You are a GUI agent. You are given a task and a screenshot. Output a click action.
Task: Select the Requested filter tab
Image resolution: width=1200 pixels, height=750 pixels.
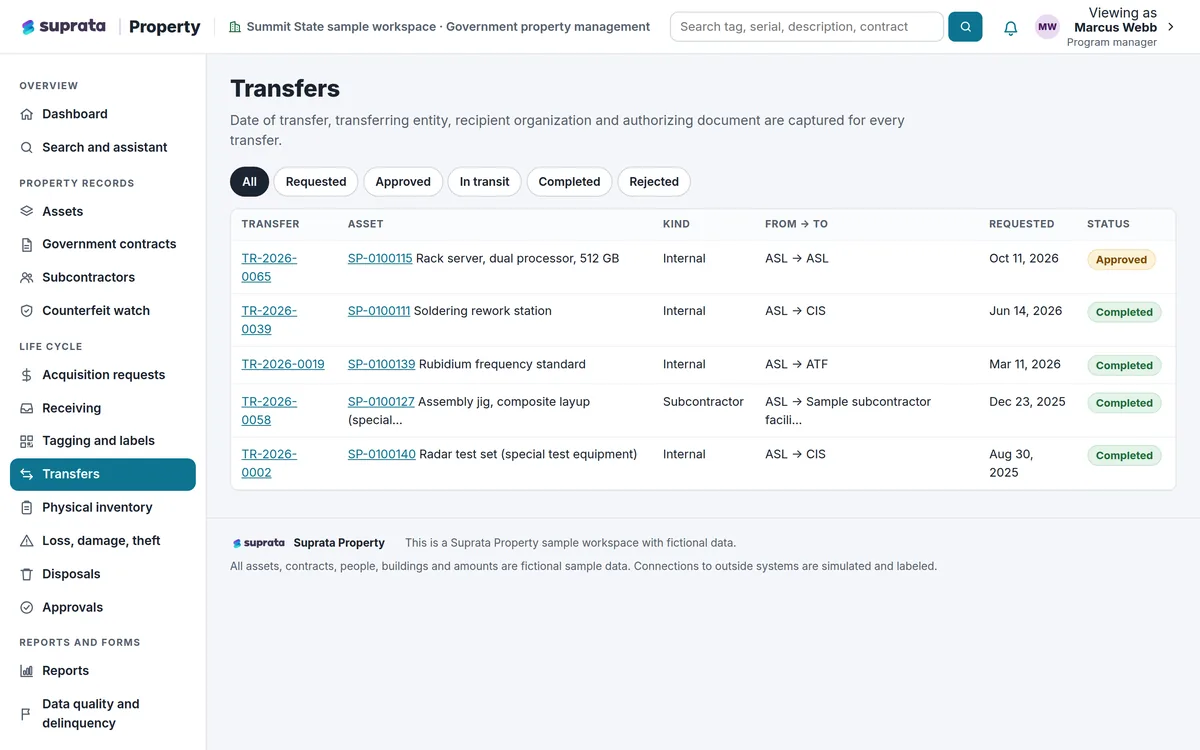316,182
